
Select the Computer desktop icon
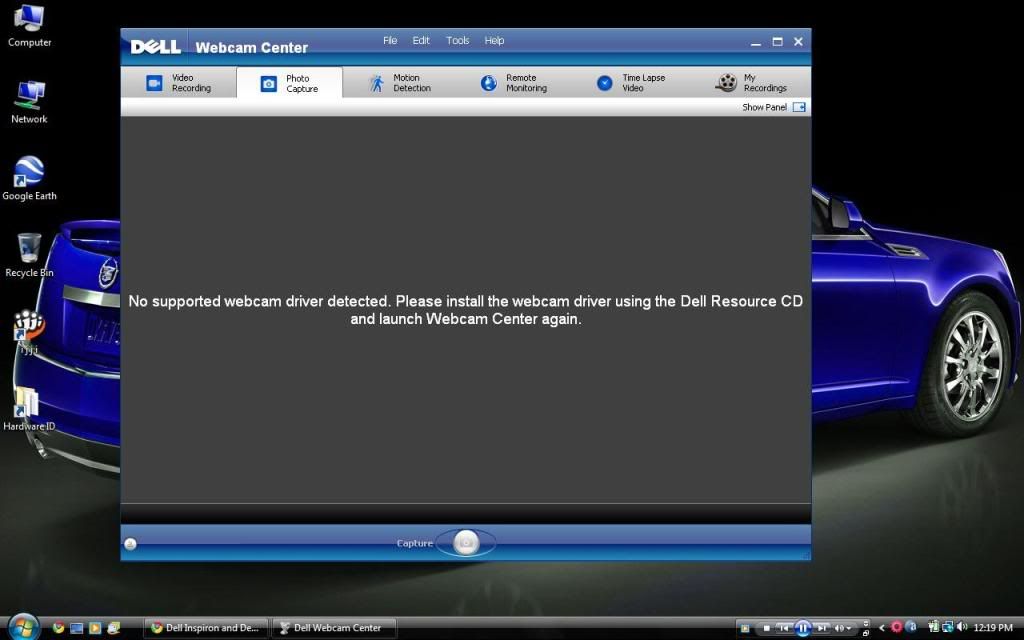click(29, 26)
